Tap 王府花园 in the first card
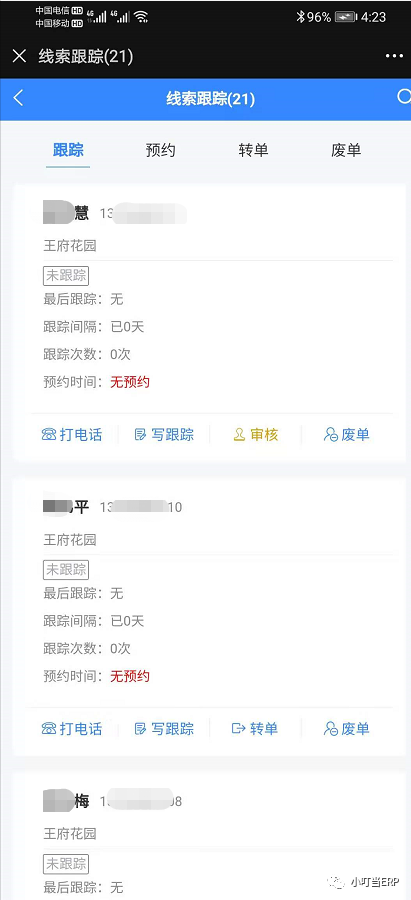 [x=70, y=246]
